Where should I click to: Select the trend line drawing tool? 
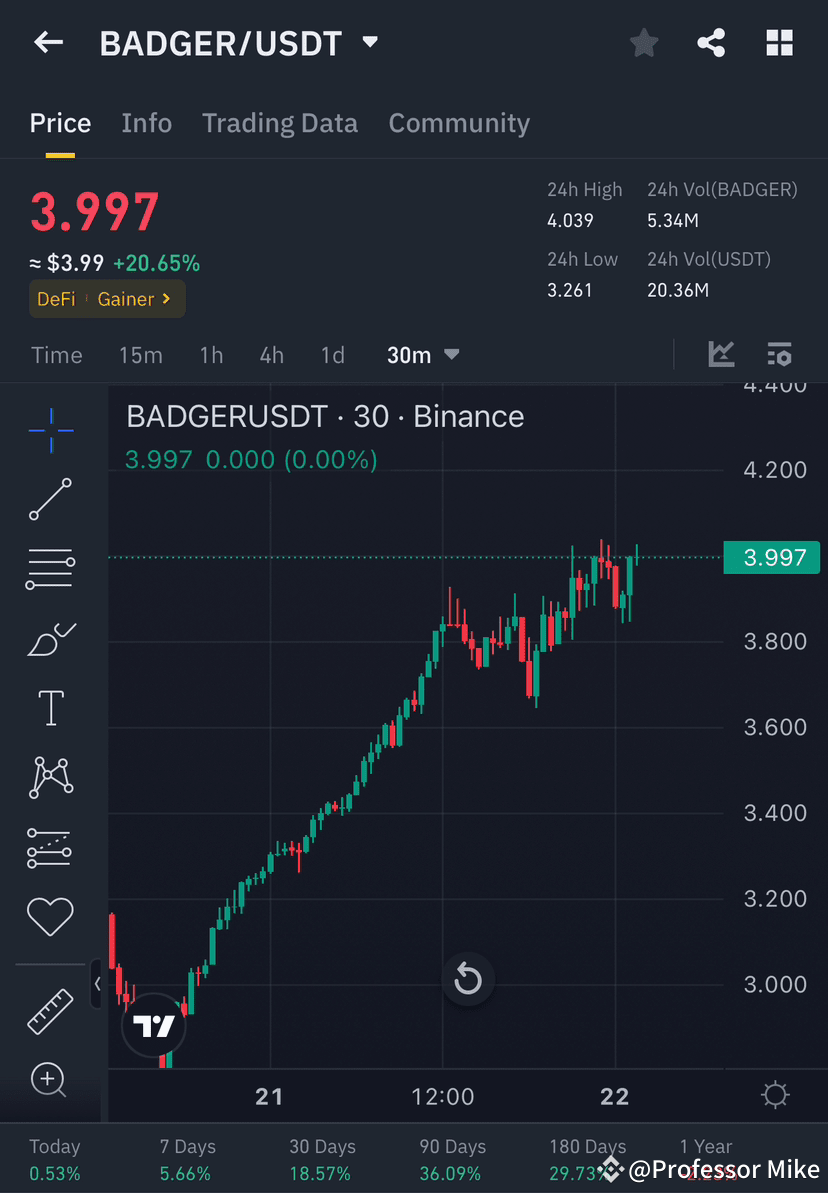(50, 499)
